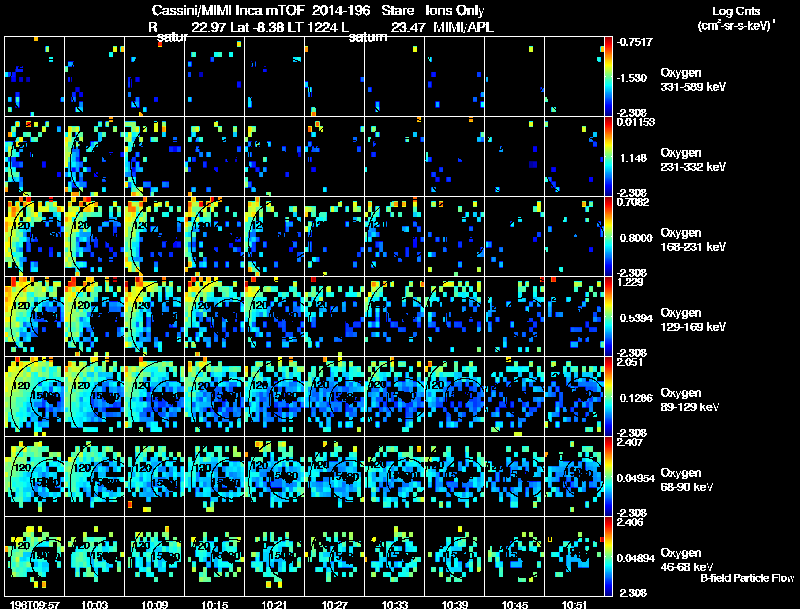Open the 168-231 keV panel at 10:33
Screen dimensions: 800x609
395,237
